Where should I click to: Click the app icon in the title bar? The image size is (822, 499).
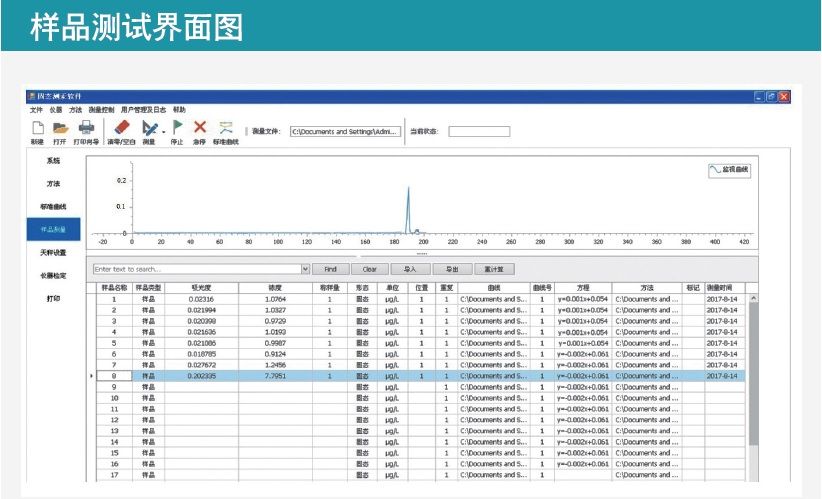(x=32, y=96)
